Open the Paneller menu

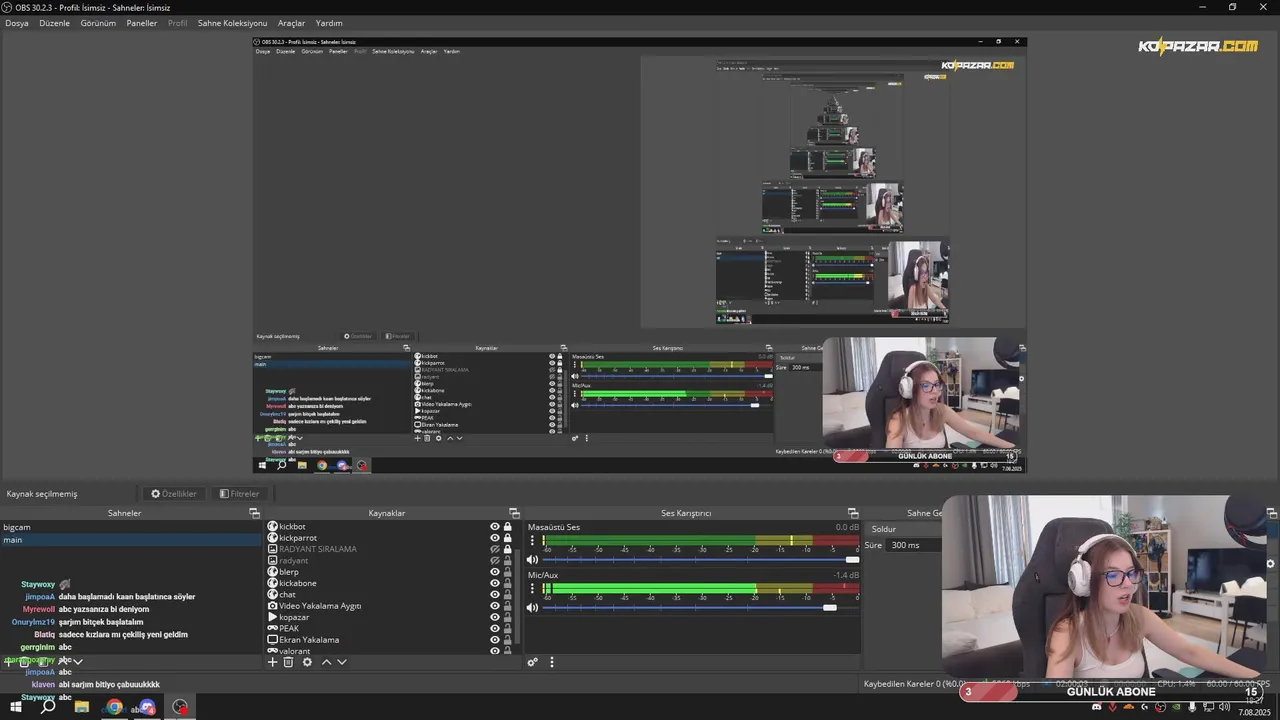(142, 23)
